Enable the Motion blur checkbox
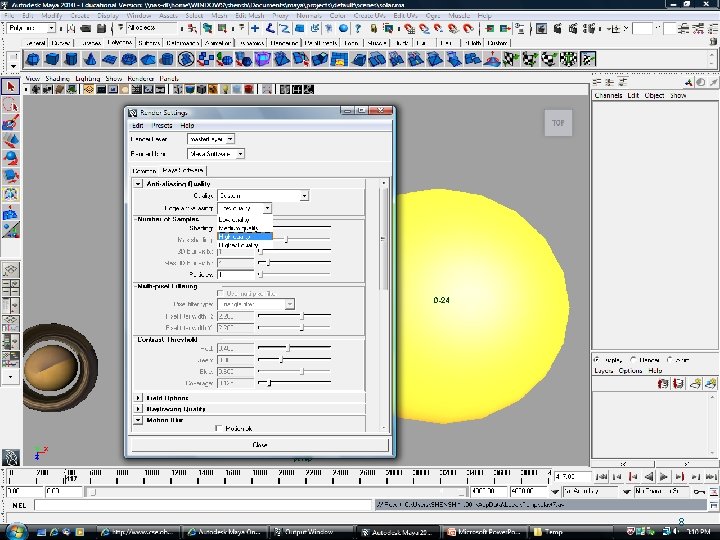The height and width of the screenshot is (540, 720). (x=219, y=428)
